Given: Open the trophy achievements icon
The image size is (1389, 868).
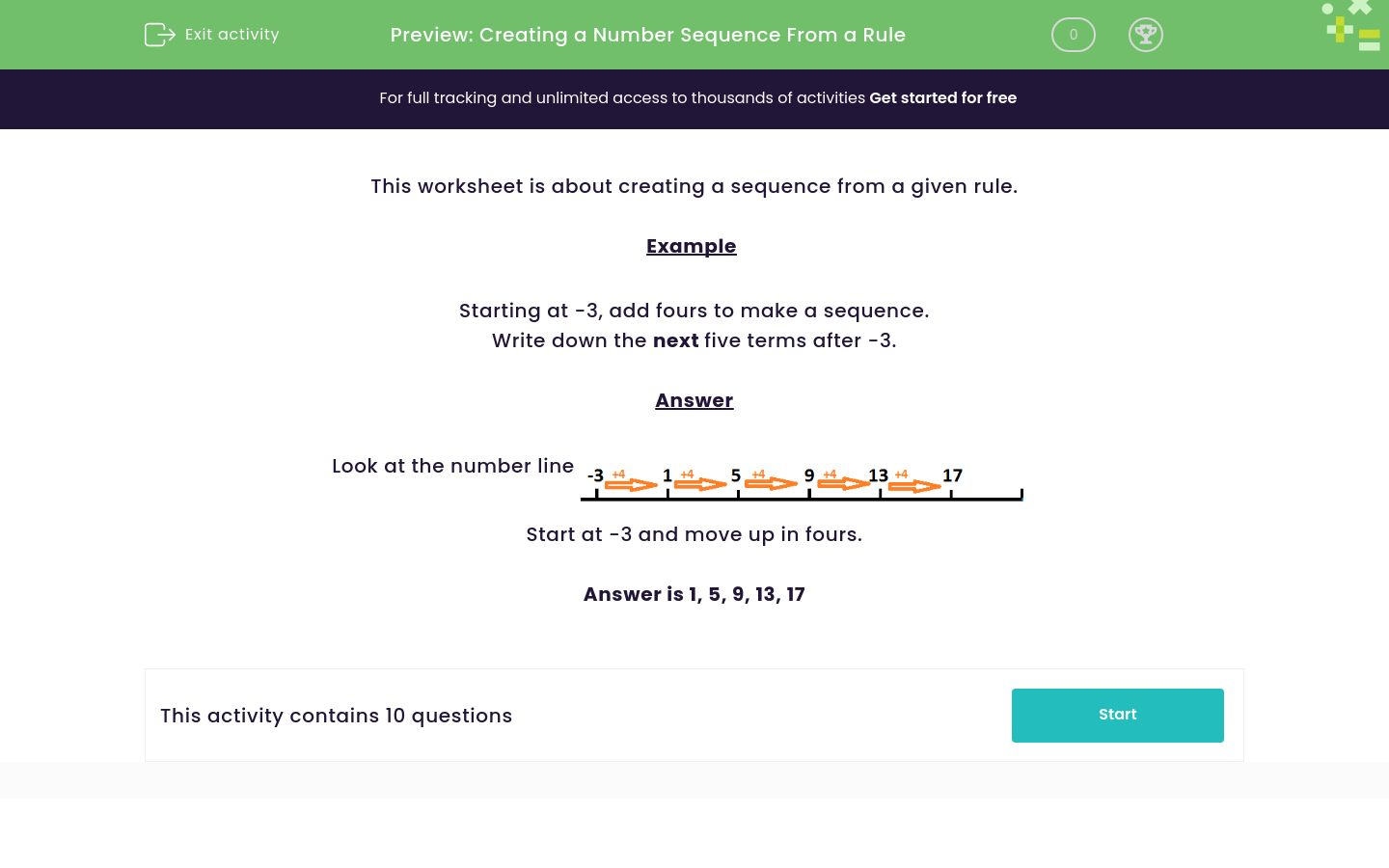Looking at the screenshot, I should point(1146,35).
